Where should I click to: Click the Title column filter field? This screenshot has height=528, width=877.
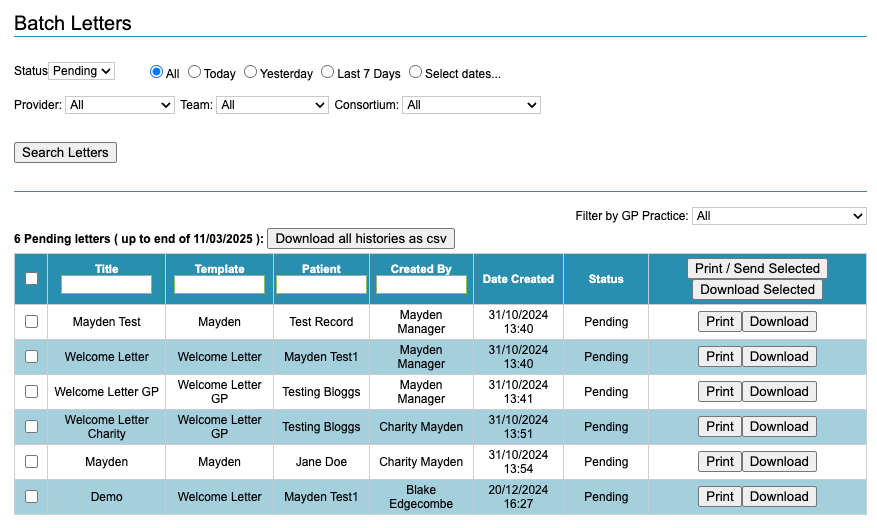(106, 285)
